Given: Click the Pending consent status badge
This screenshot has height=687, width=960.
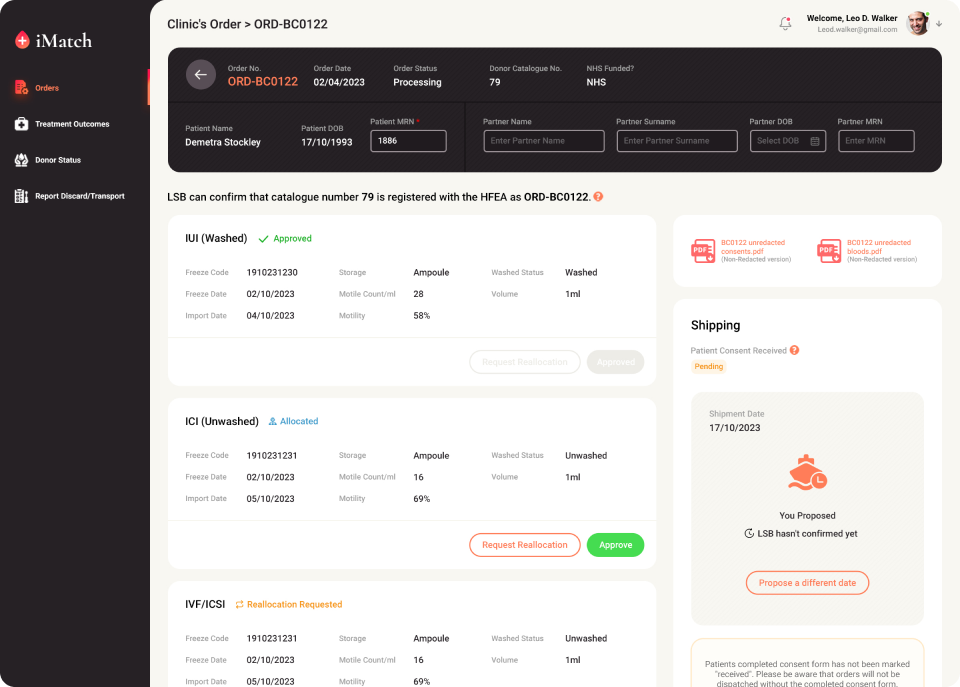Looking at the screenshot, I should (x=708, y=366).
